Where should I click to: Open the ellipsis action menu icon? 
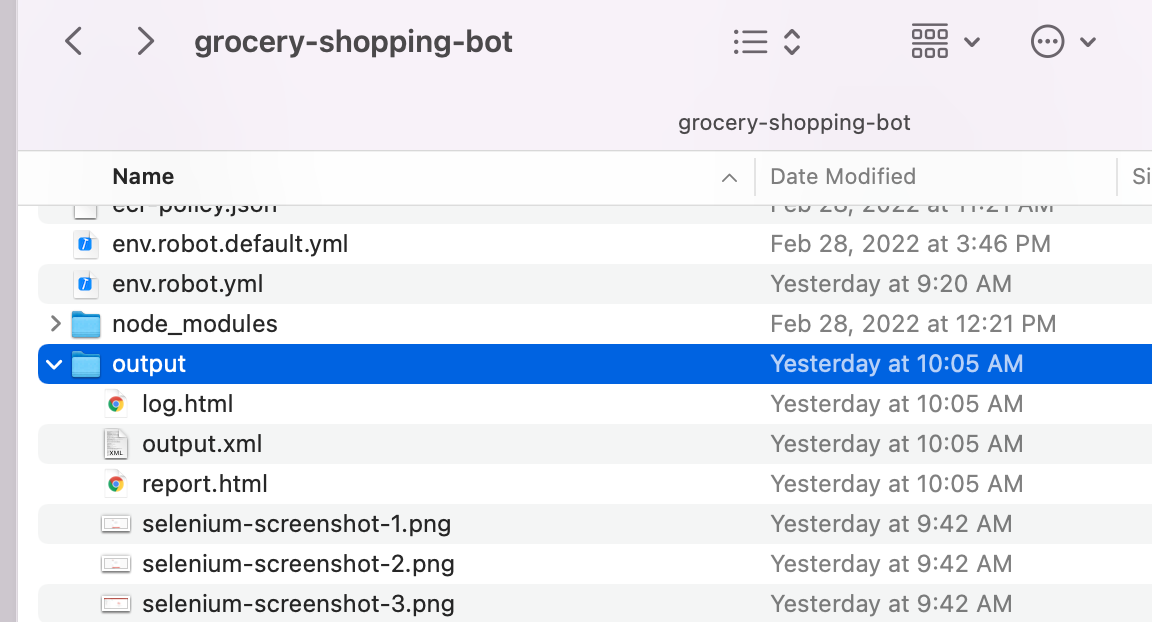[1047, 41]
